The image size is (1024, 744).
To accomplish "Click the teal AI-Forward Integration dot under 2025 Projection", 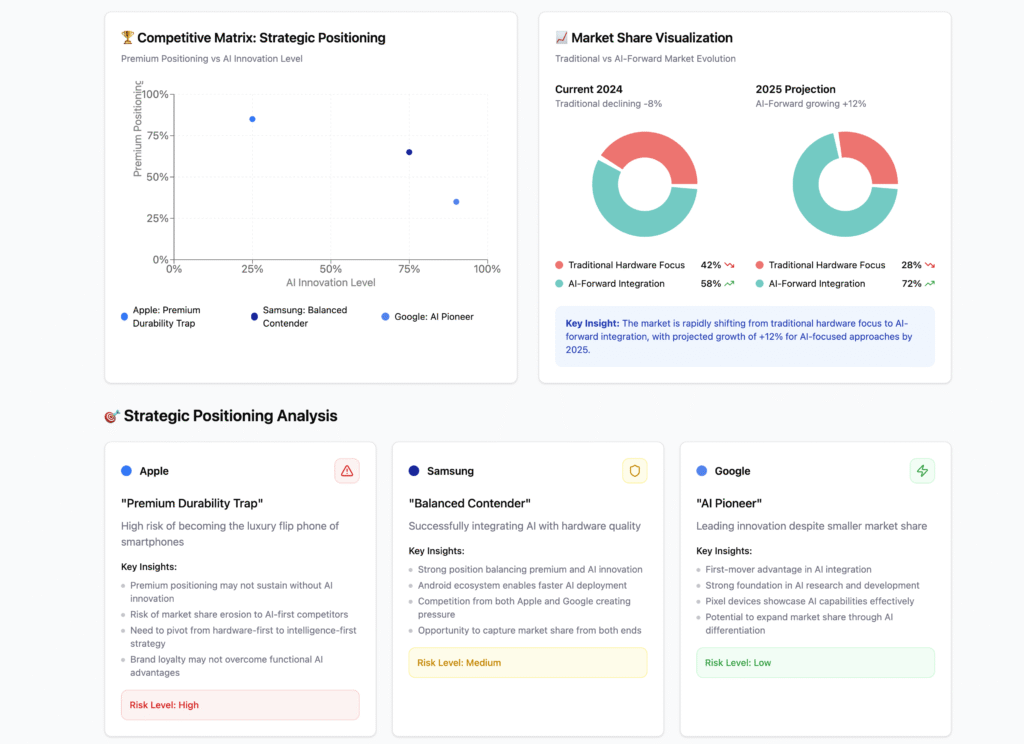I will (760, 283).
